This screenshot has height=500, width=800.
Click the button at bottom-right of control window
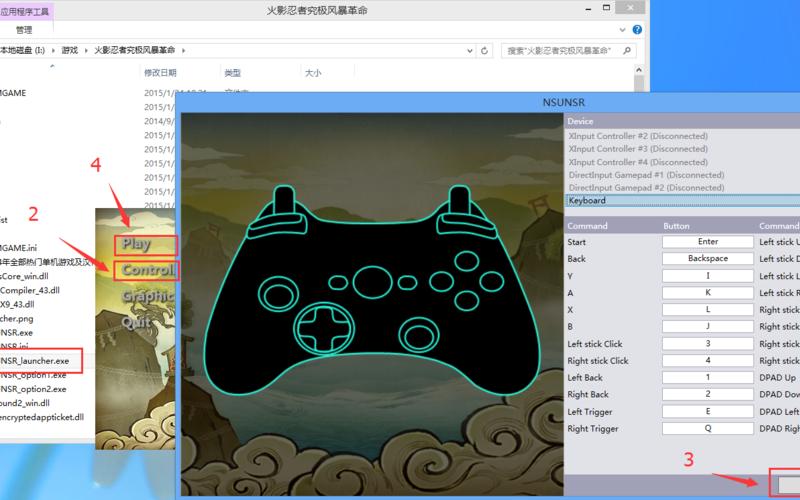pos(783,484)
